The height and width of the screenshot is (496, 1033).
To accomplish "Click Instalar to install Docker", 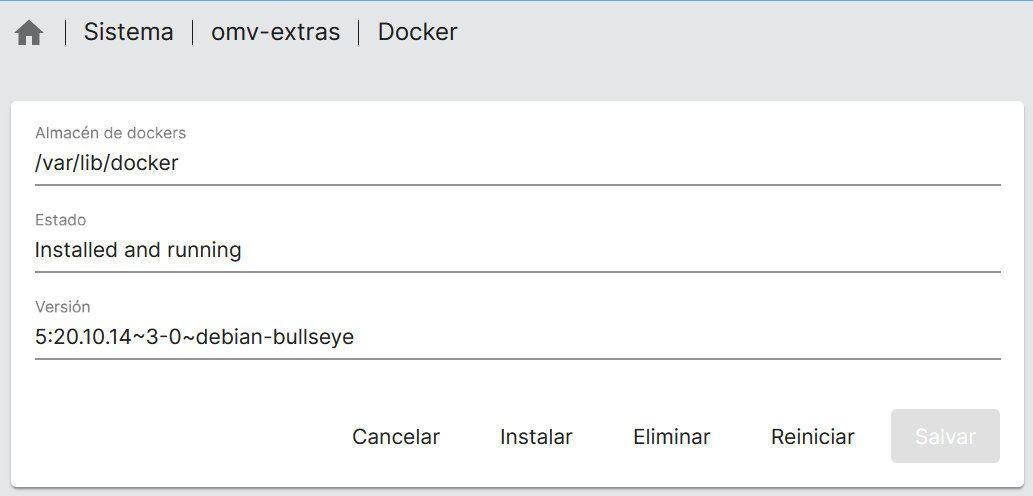I will (x=536, y=437).
